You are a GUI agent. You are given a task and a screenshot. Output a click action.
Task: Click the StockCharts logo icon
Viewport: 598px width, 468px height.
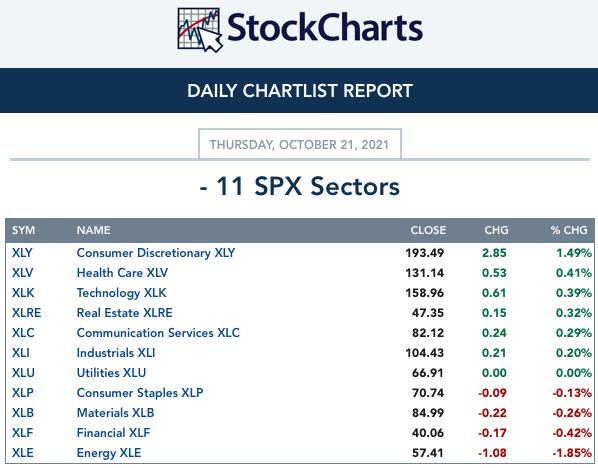(x=200, y=30)
